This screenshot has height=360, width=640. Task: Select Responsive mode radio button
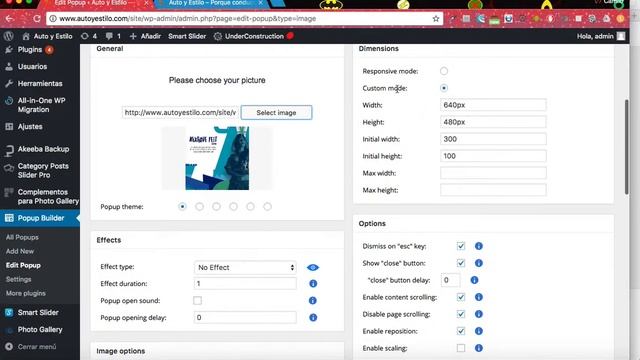point(444,71)
